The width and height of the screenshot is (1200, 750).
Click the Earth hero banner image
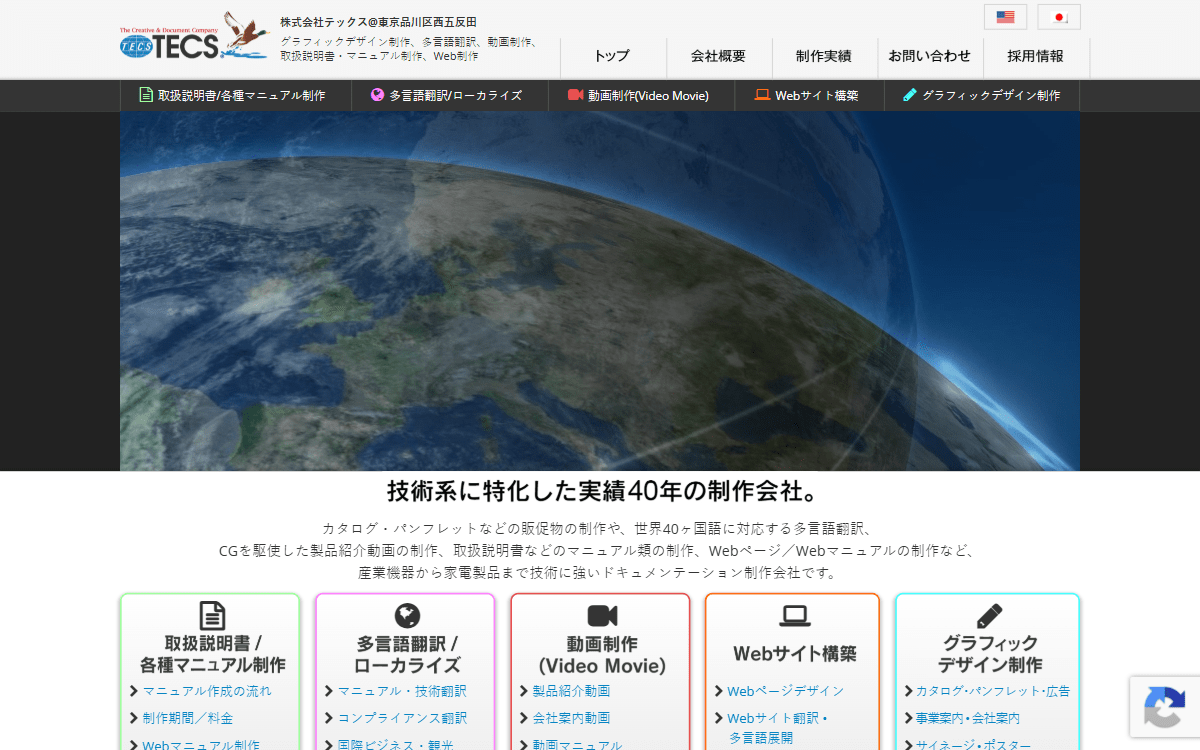[600, 291]
